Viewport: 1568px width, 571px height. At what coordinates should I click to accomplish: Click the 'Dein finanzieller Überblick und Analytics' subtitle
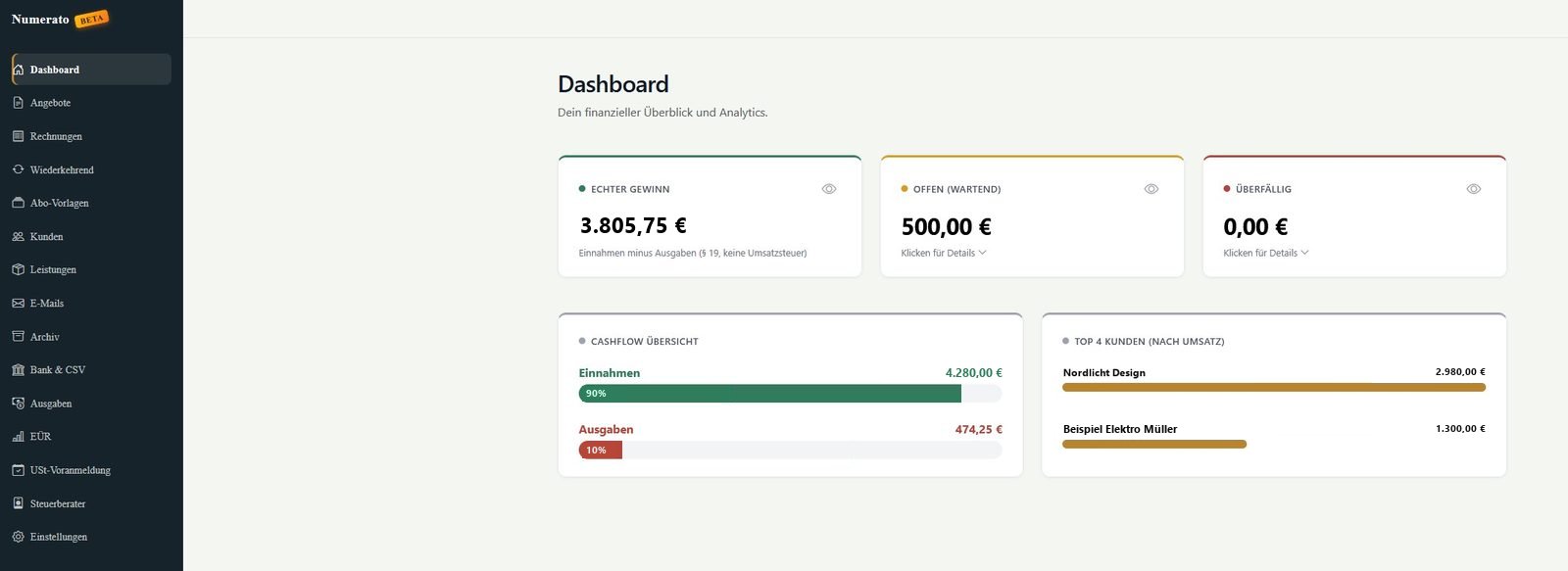[x=662, y=113]
